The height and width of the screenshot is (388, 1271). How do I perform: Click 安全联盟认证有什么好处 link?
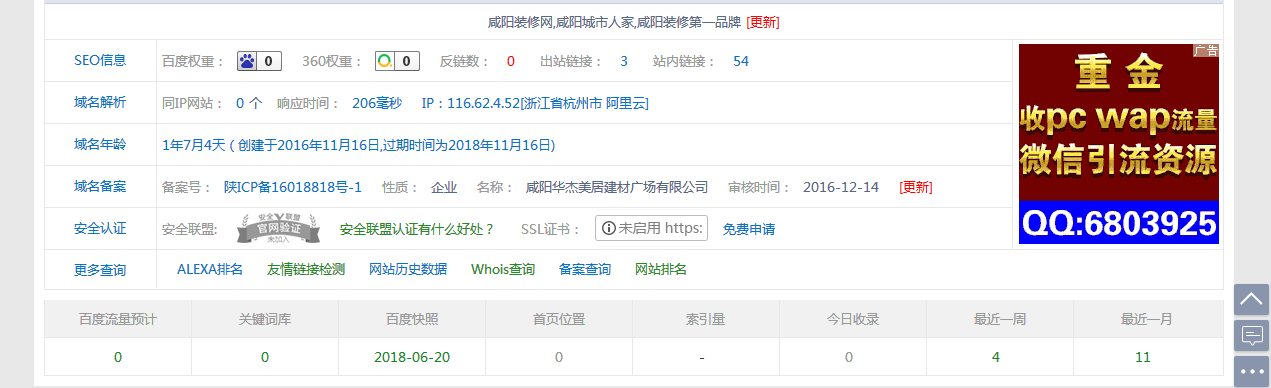pyautogui.click(x=417, y=229)
